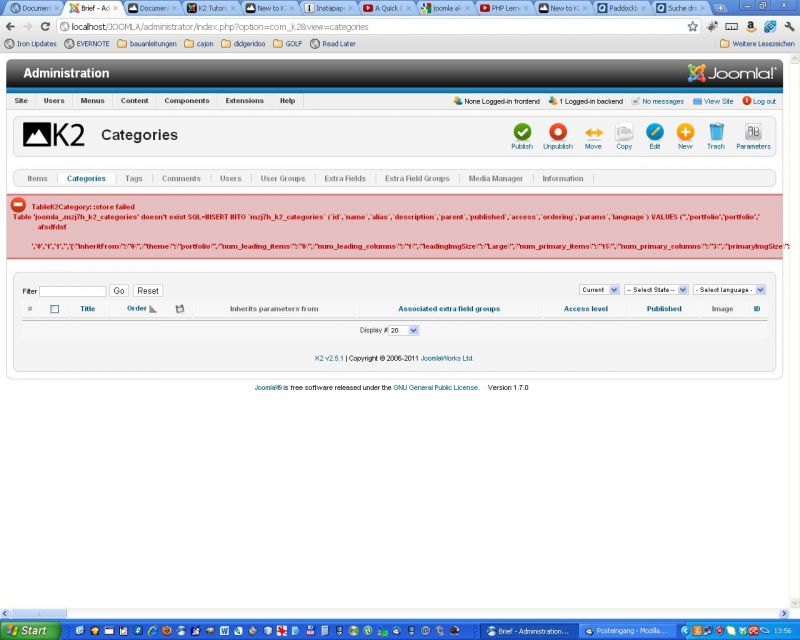Open the Users menu in top bar
The height and width of the screenshot is (640, 800).
click(x=54, y=101)
